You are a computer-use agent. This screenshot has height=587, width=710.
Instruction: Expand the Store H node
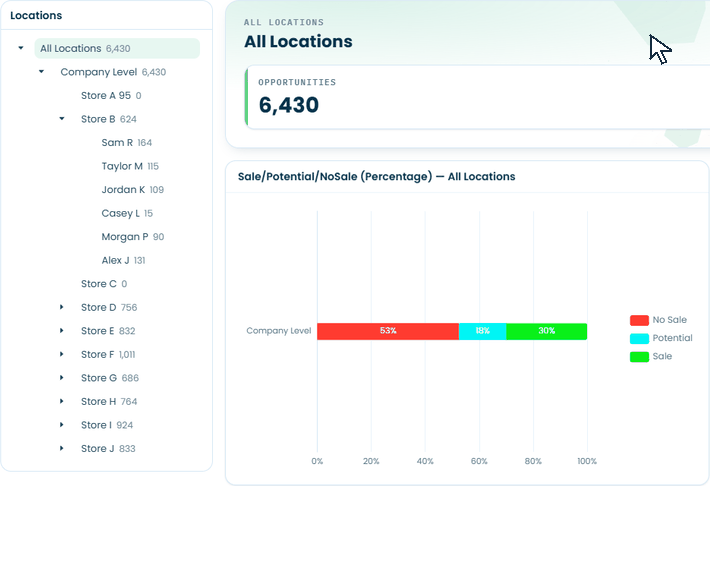click(62, 401)
